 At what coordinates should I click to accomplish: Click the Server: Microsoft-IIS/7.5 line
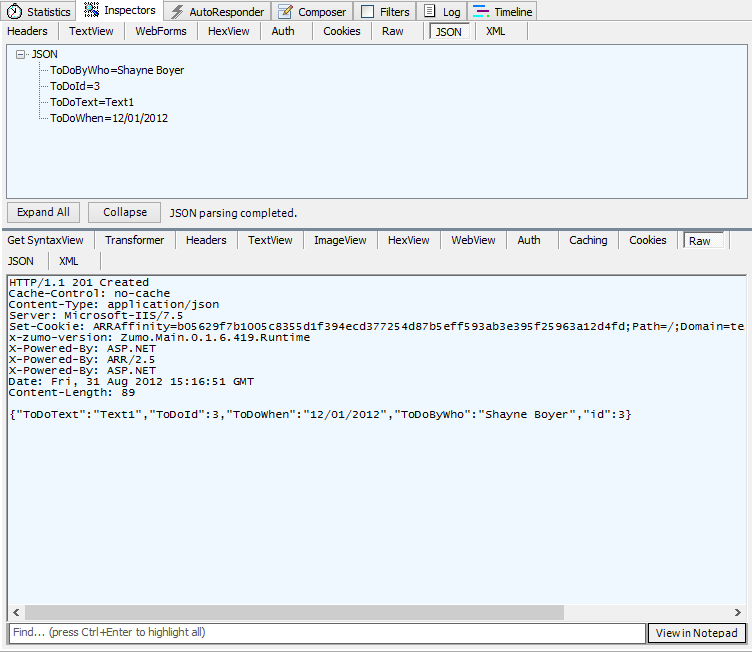coord(96,315)
